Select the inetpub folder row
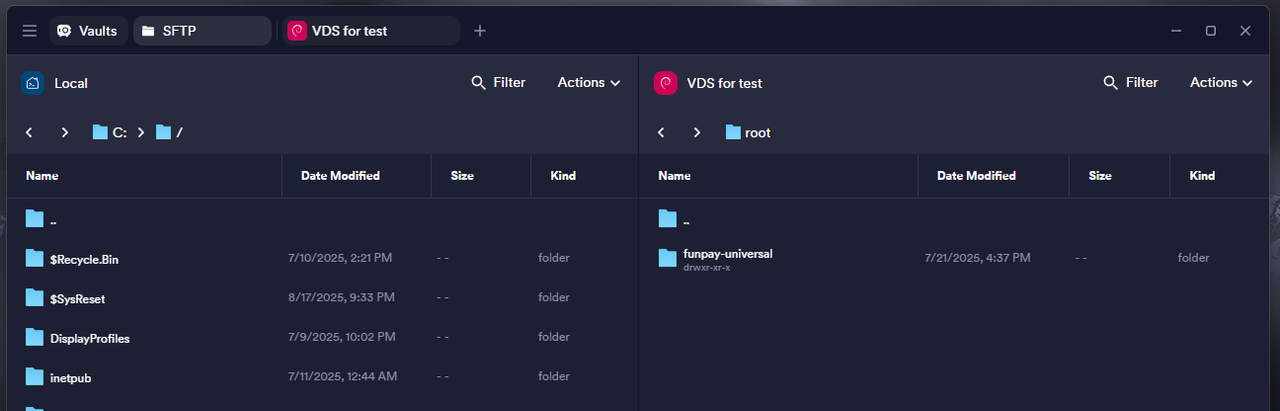The image size is (1280, 411). point(71,377)
